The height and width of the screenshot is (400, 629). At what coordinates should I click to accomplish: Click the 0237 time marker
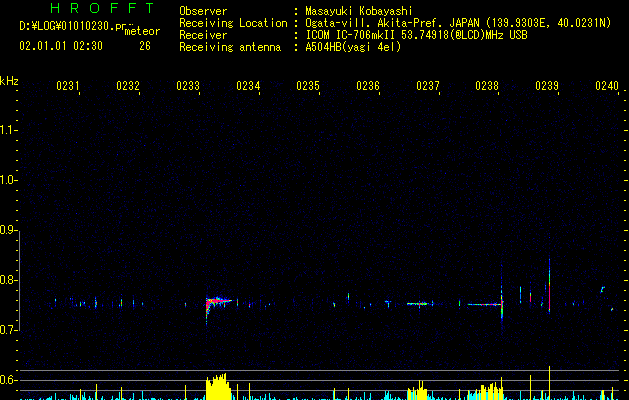428,86
